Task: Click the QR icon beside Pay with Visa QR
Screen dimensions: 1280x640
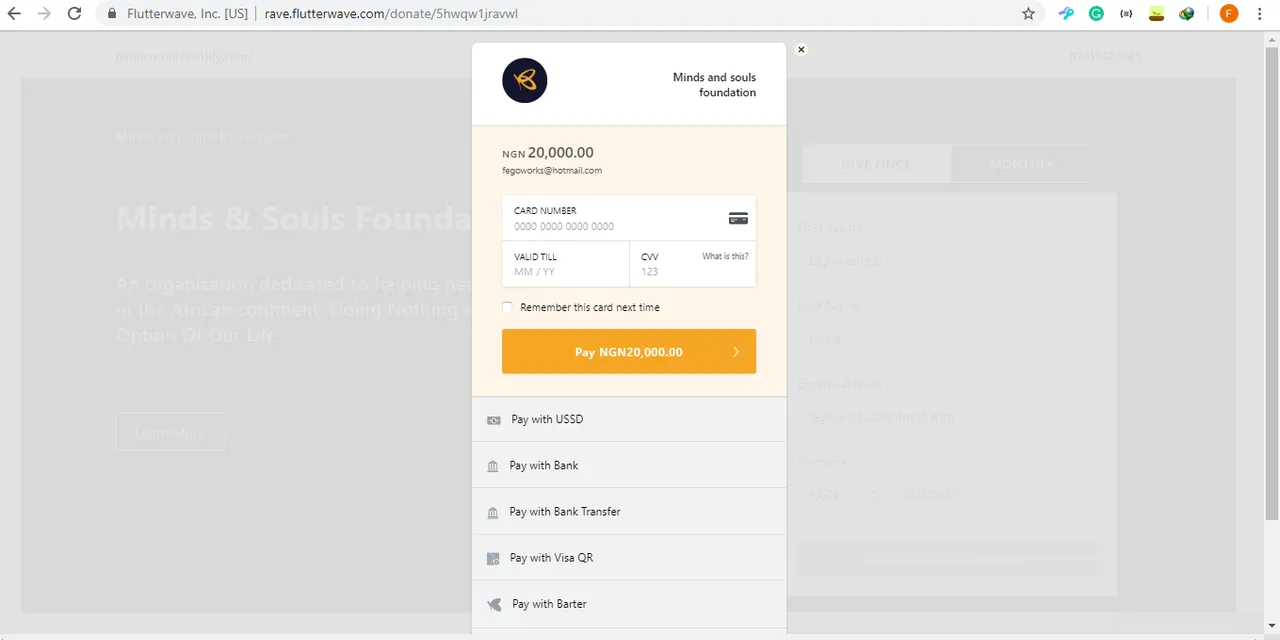Action: [493, 558]
